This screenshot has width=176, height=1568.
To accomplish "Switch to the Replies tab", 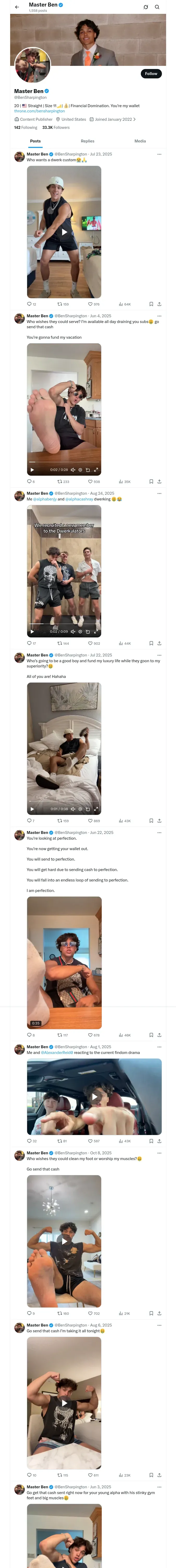I will click(87, 141).
